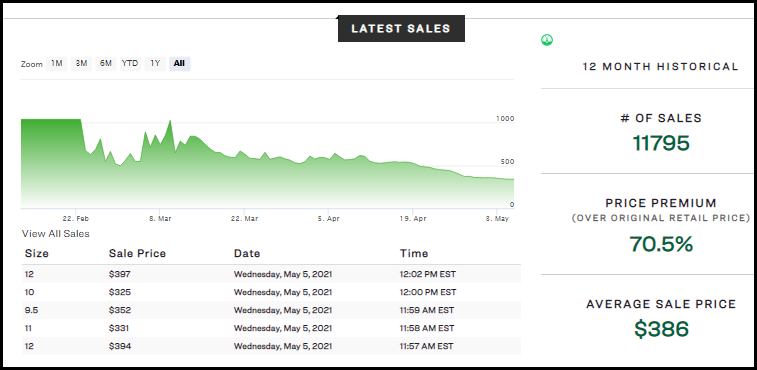The width and height of the screenshot is (757, 370).
Task: Click the size 10 cell
Action: (x=29, y=292)
